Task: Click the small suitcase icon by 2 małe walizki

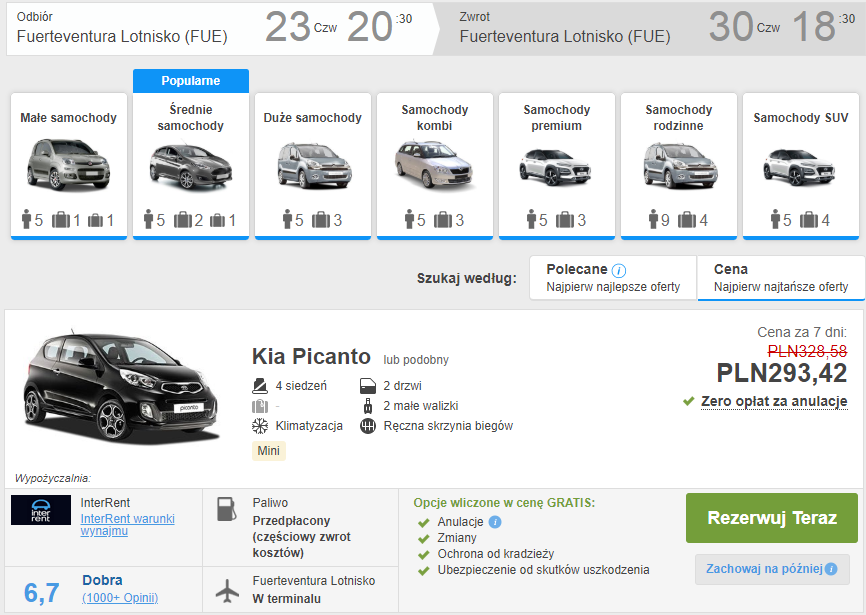Action: [368, 406]
